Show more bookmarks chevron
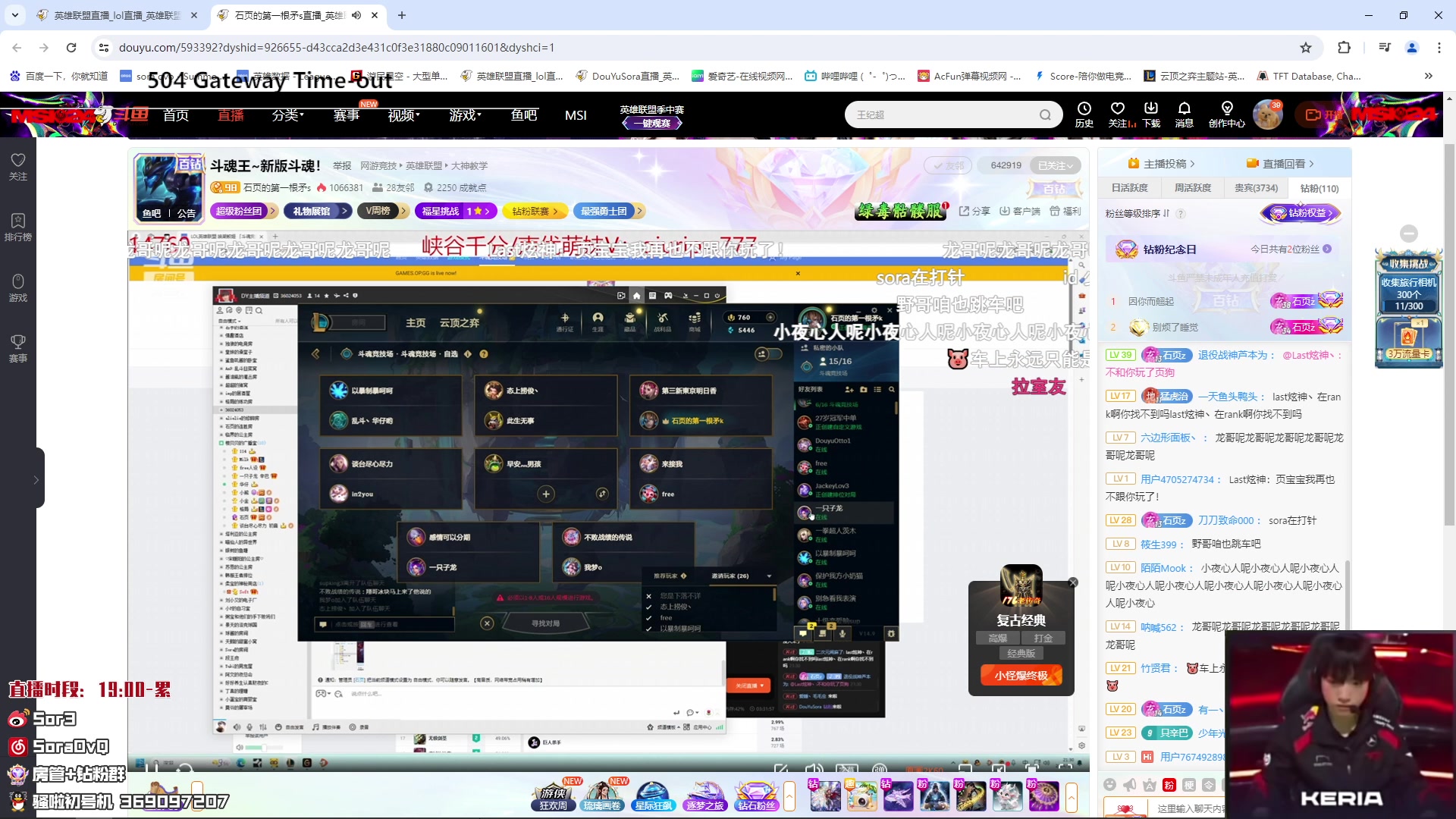Viewport: 1456px width, 819px height. [x=1429, y=76]
